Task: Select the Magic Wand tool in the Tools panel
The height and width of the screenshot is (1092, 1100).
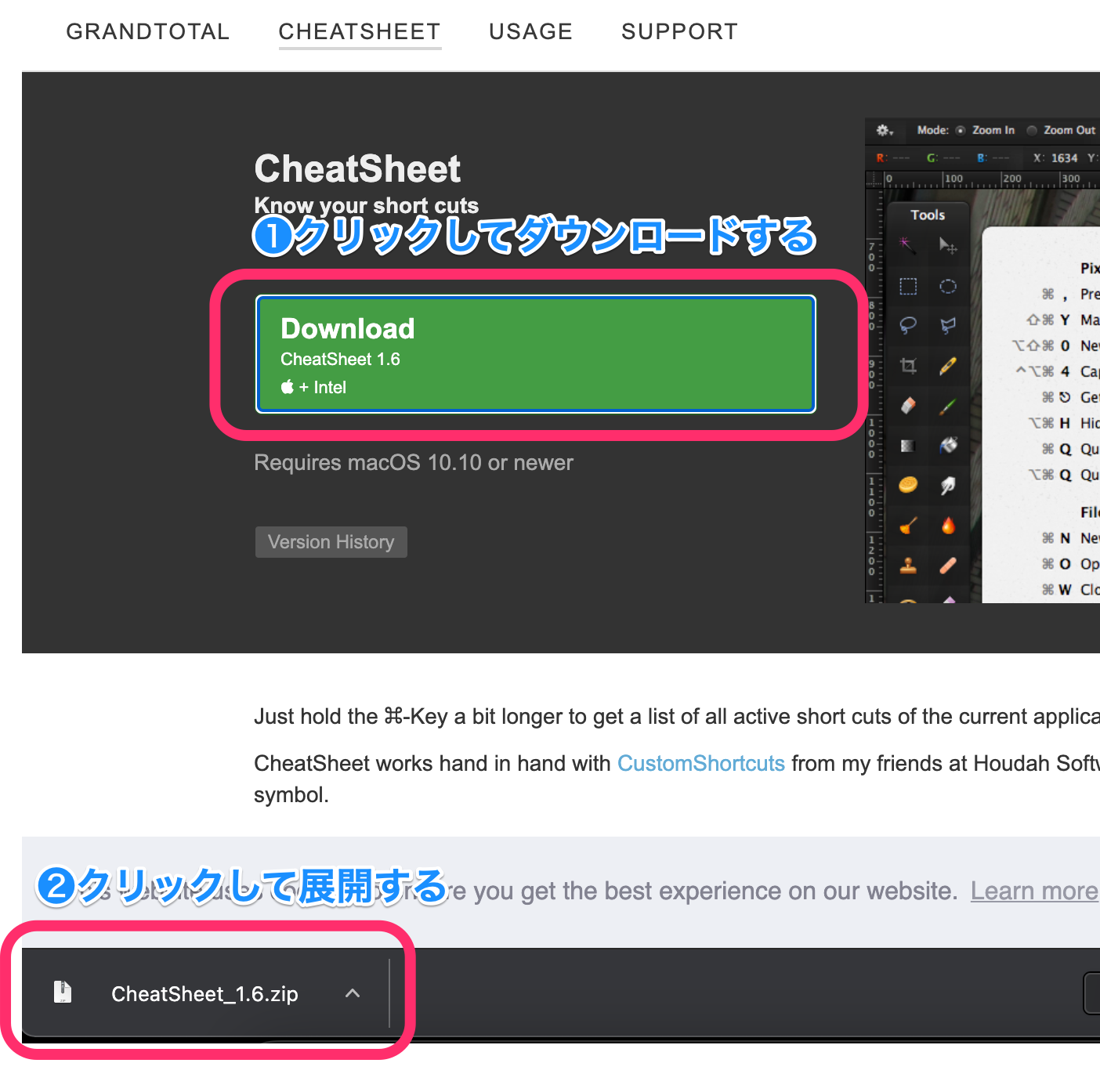Action: (908, 246)
